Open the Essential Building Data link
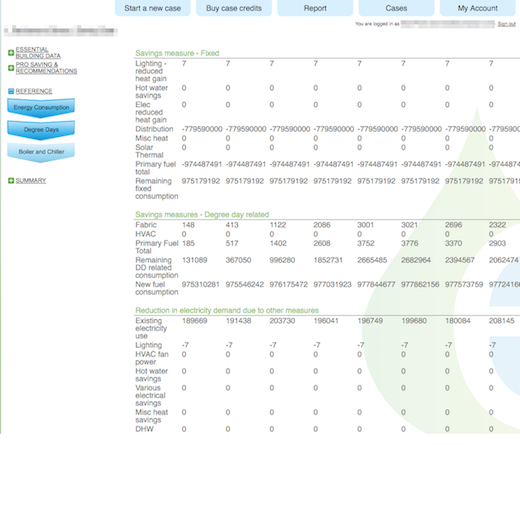520x528 pixels. (38, 53)
